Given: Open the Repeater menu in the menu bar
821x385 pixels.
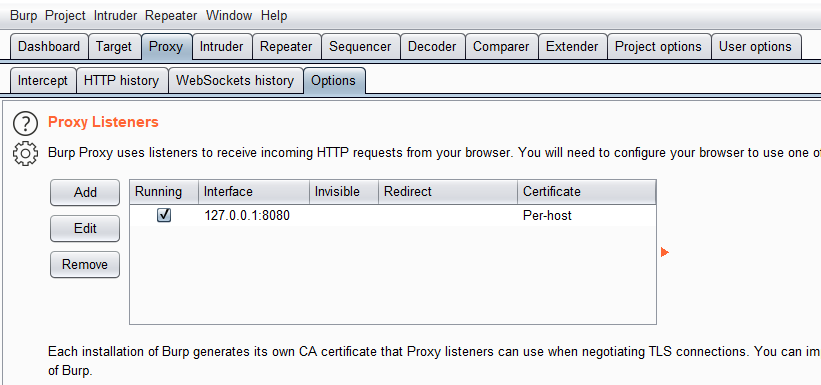Looking at the screenshot, I should (171, 16).
